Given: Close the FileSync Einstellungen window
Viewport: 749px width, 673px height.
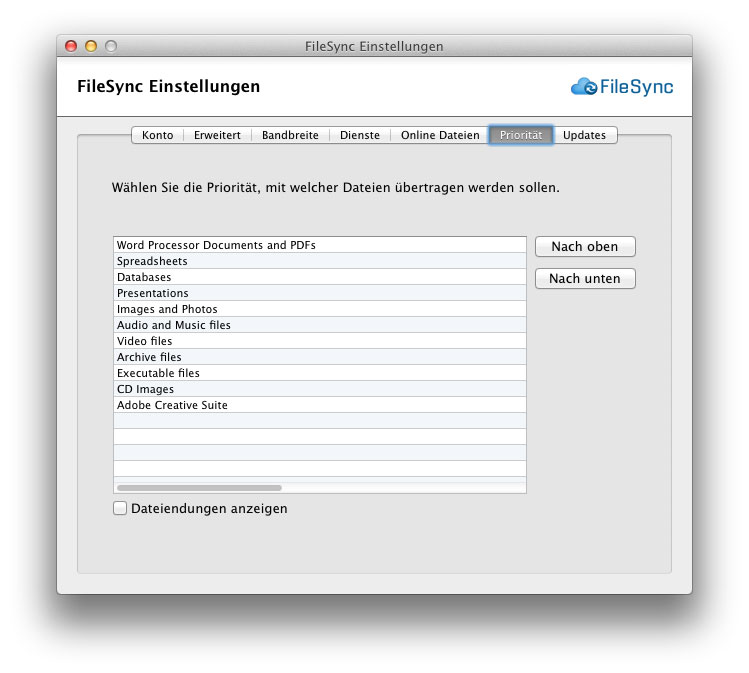Looking at the screenshot, I should pyautogui.click(x=71, y=46).
